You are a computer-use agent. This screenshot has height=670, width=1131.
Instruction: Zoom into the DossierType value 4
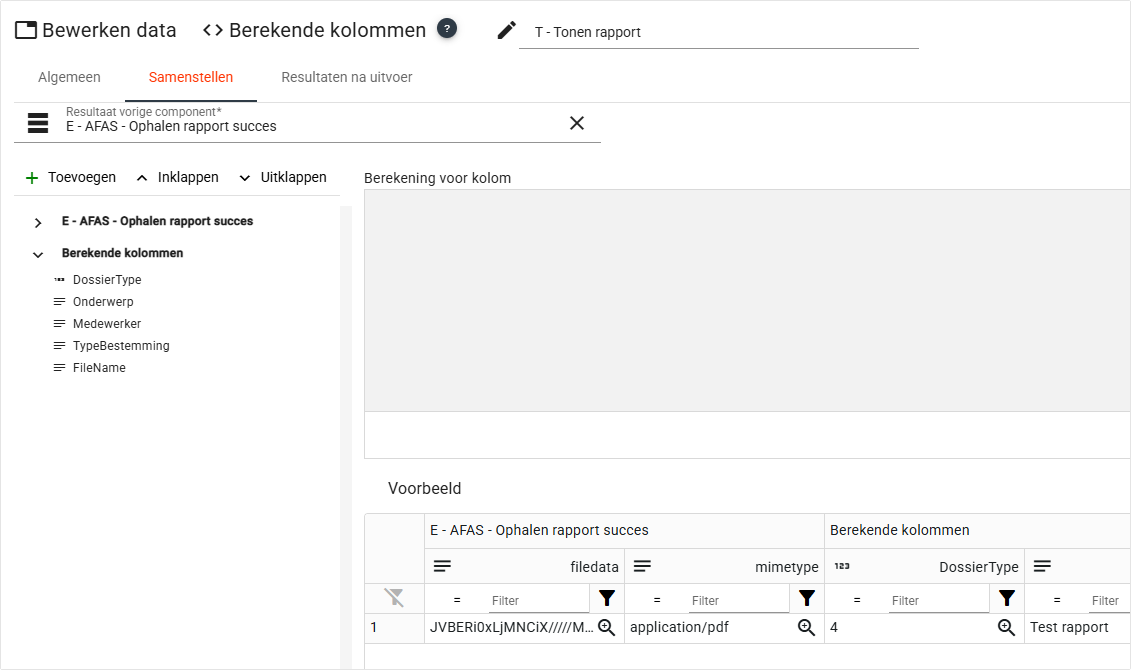[x=1006, y=627]
